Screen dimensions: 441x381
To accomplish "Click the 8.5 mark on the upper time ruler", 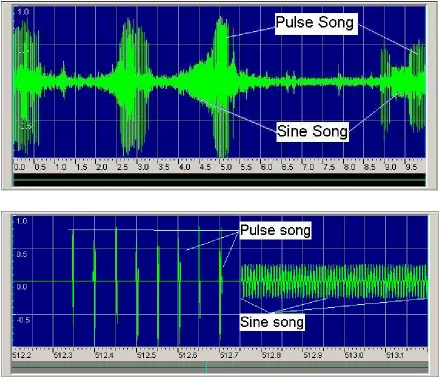I will click(x=370, y=167).
